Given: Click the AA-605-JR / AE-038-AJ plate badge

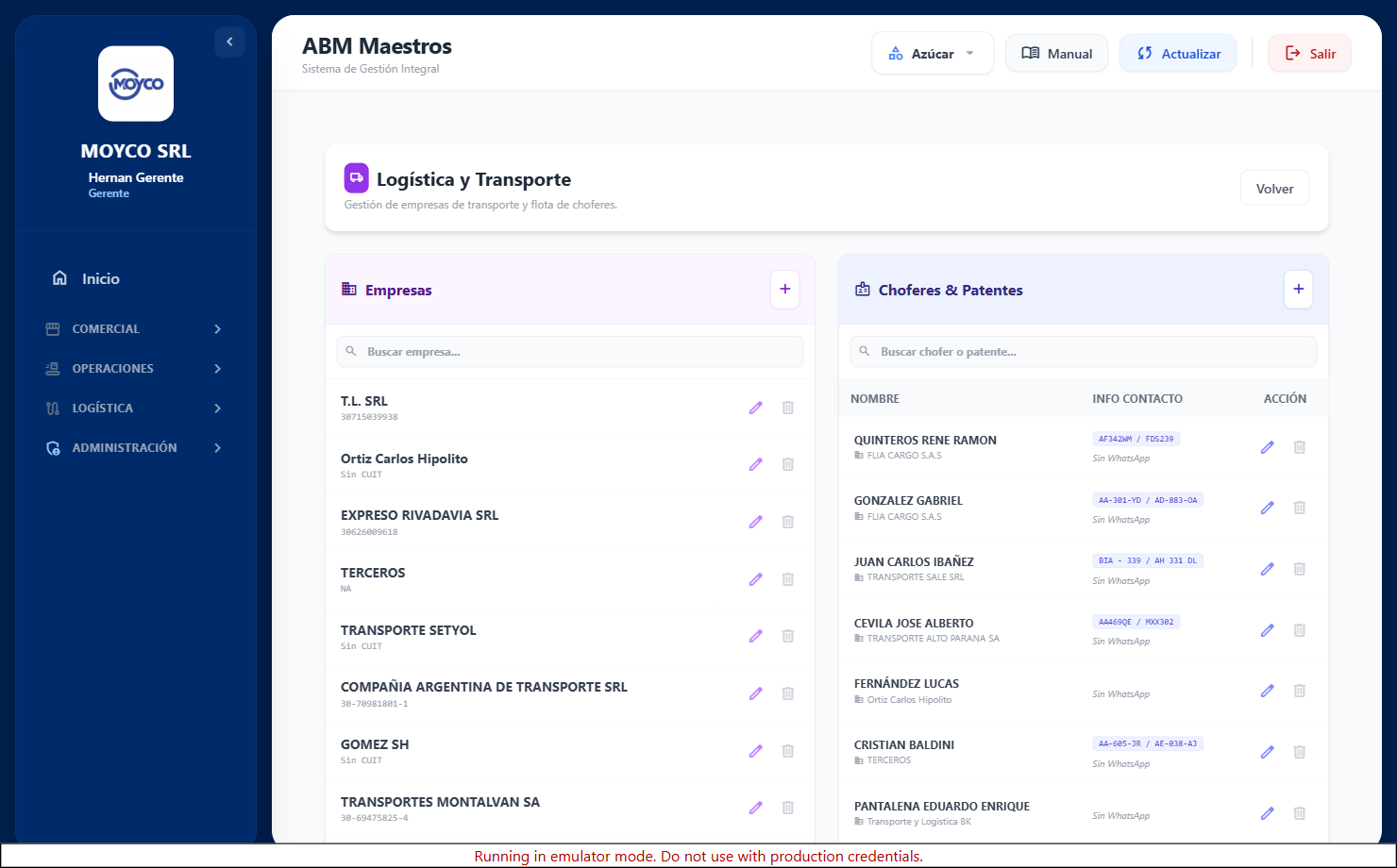Looking at the screenshot, I should (1148, 743).
